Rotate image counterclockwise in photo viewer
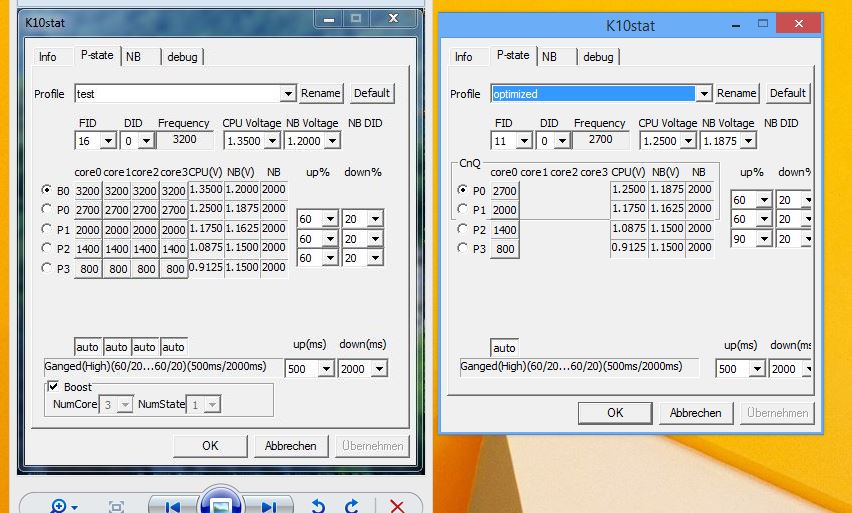The image size is (852, 513). click(x=318, y=506)
